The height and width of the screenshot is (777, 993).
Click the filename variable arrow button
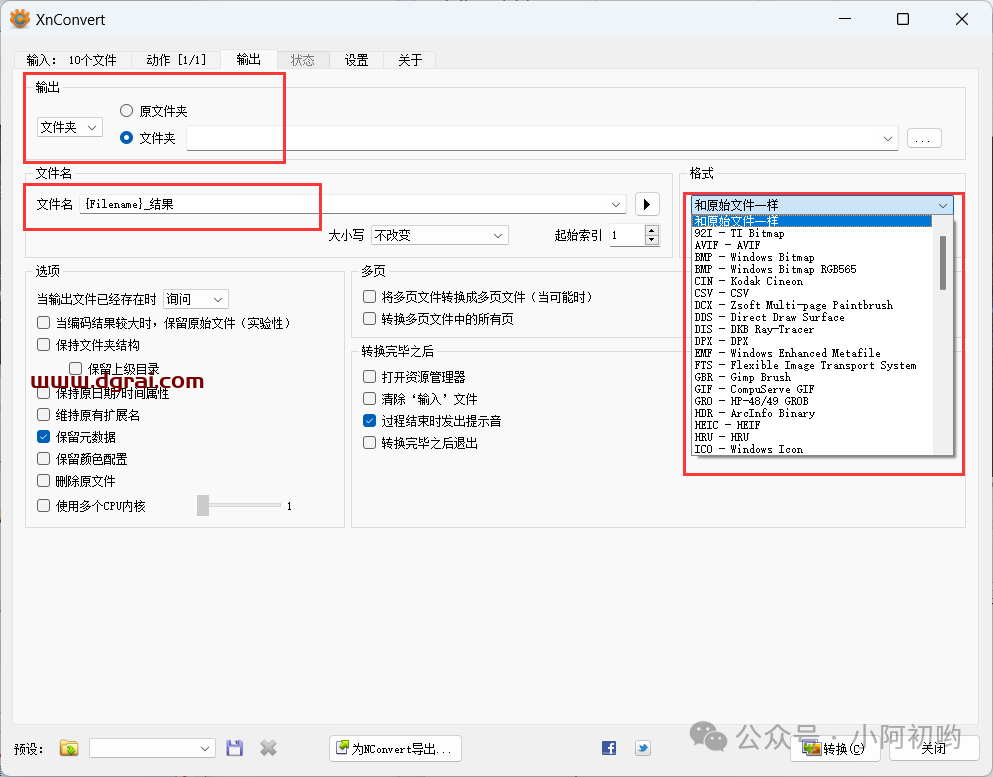click(x=647, y=204)
